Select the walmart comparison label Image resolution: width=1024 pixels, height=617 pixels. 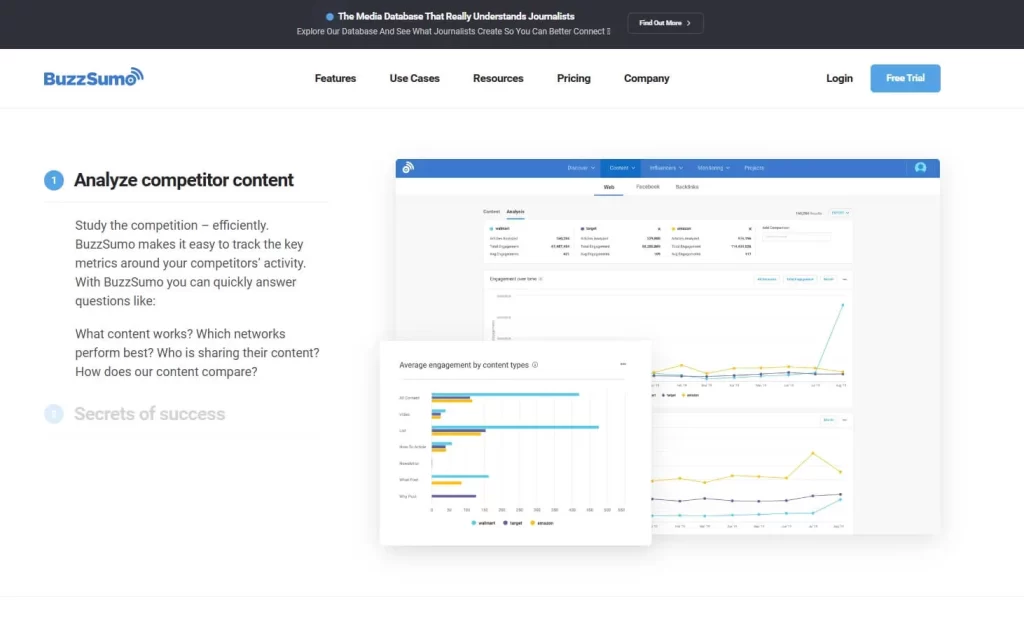500,229
